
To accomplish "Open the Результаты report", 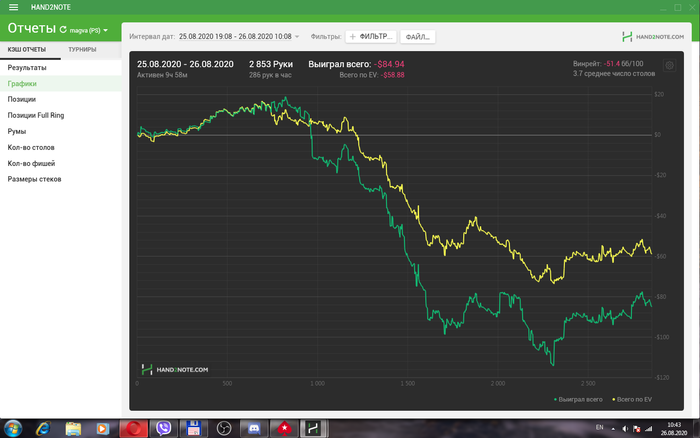I will [x=61, y=67].
